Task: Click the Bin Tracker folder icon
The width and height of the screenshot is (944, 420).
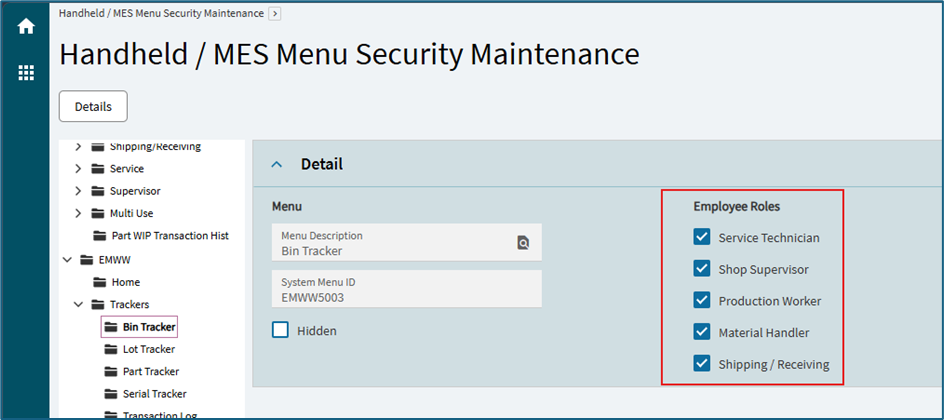Action: coord(114,327)
